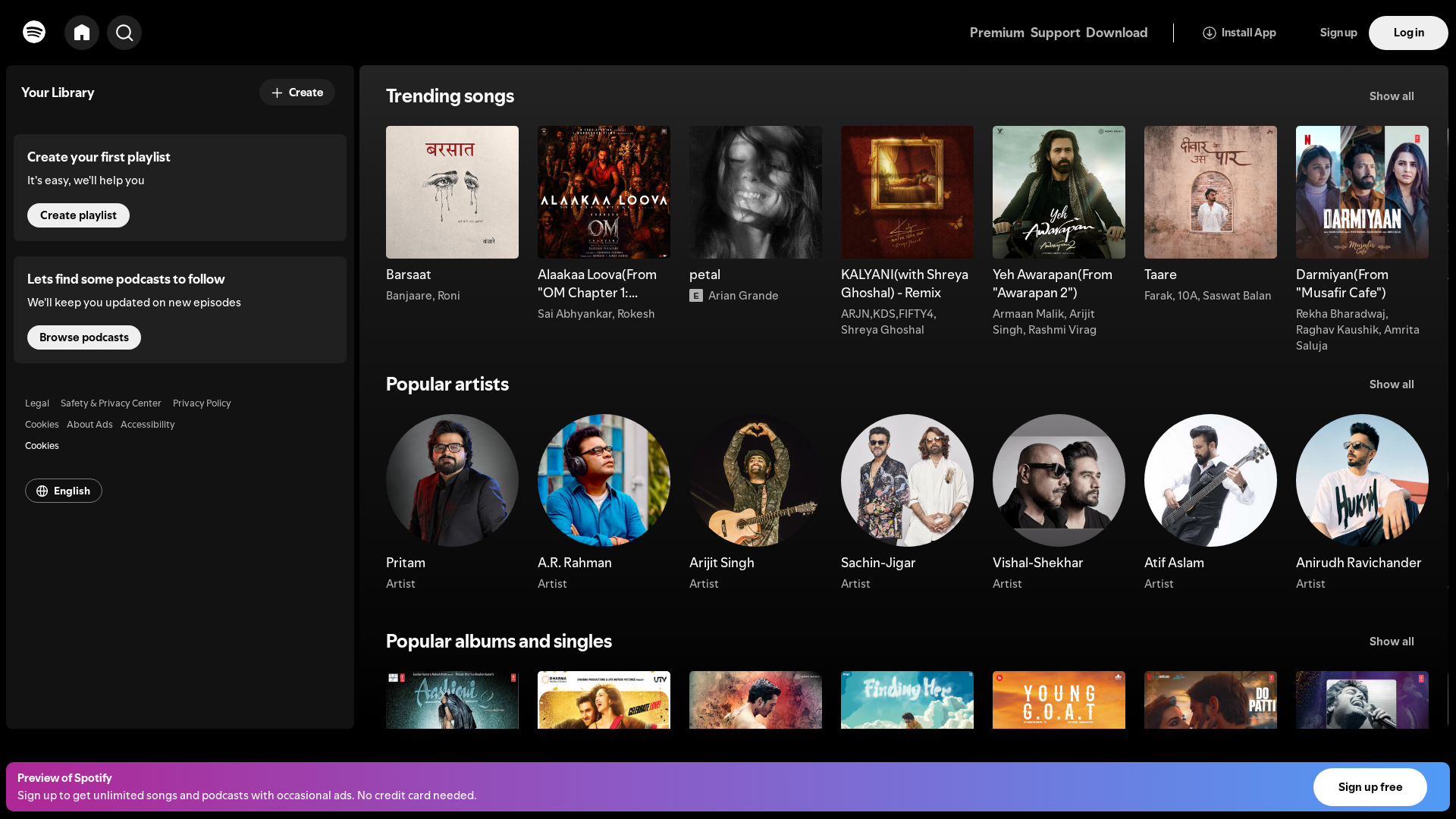
Task: Open Anirudh Ravichander's artist photo
Action: (1362, 481)
